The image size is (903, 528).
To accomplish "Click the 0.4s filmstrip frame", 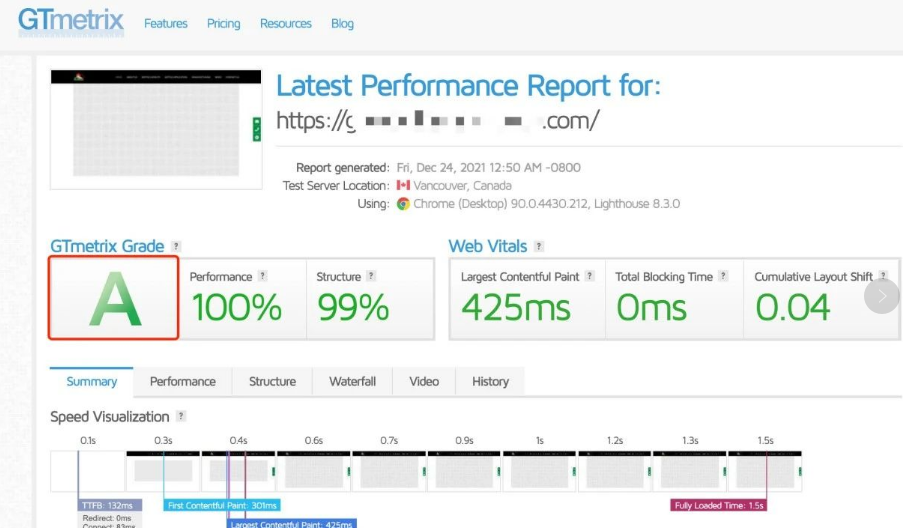I will (238, 471).
